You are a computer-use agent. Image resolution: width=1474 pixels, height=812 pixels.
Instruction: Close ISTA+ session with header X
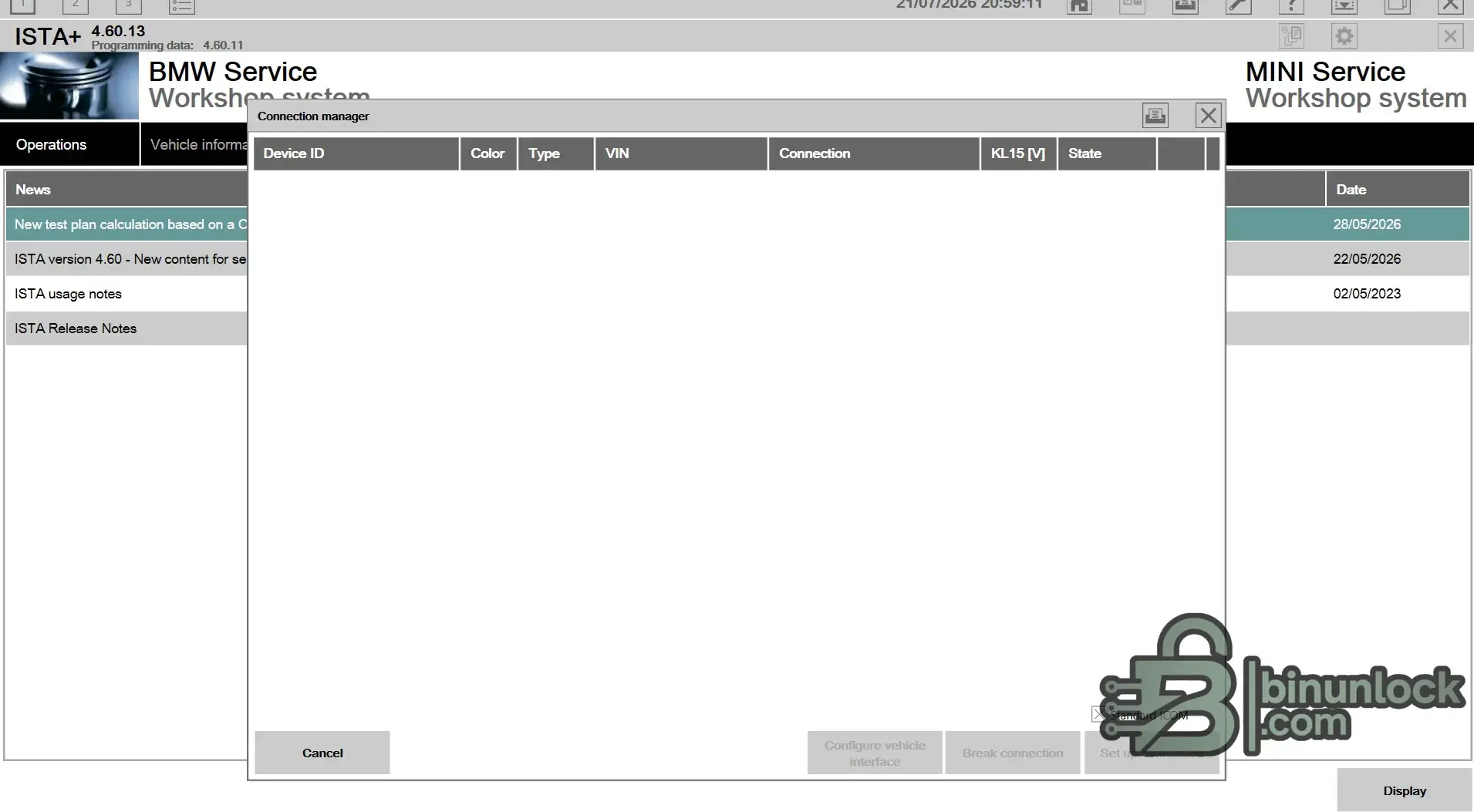click(1450, 36)
